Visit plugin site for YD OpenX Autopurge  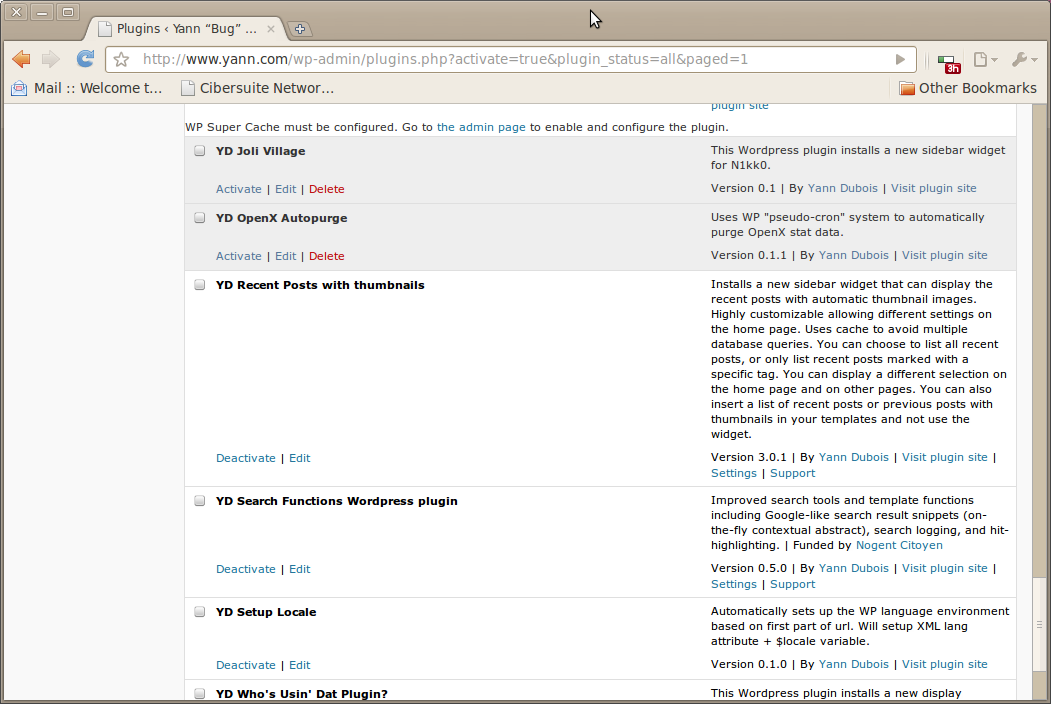click(x=944, y=255)
